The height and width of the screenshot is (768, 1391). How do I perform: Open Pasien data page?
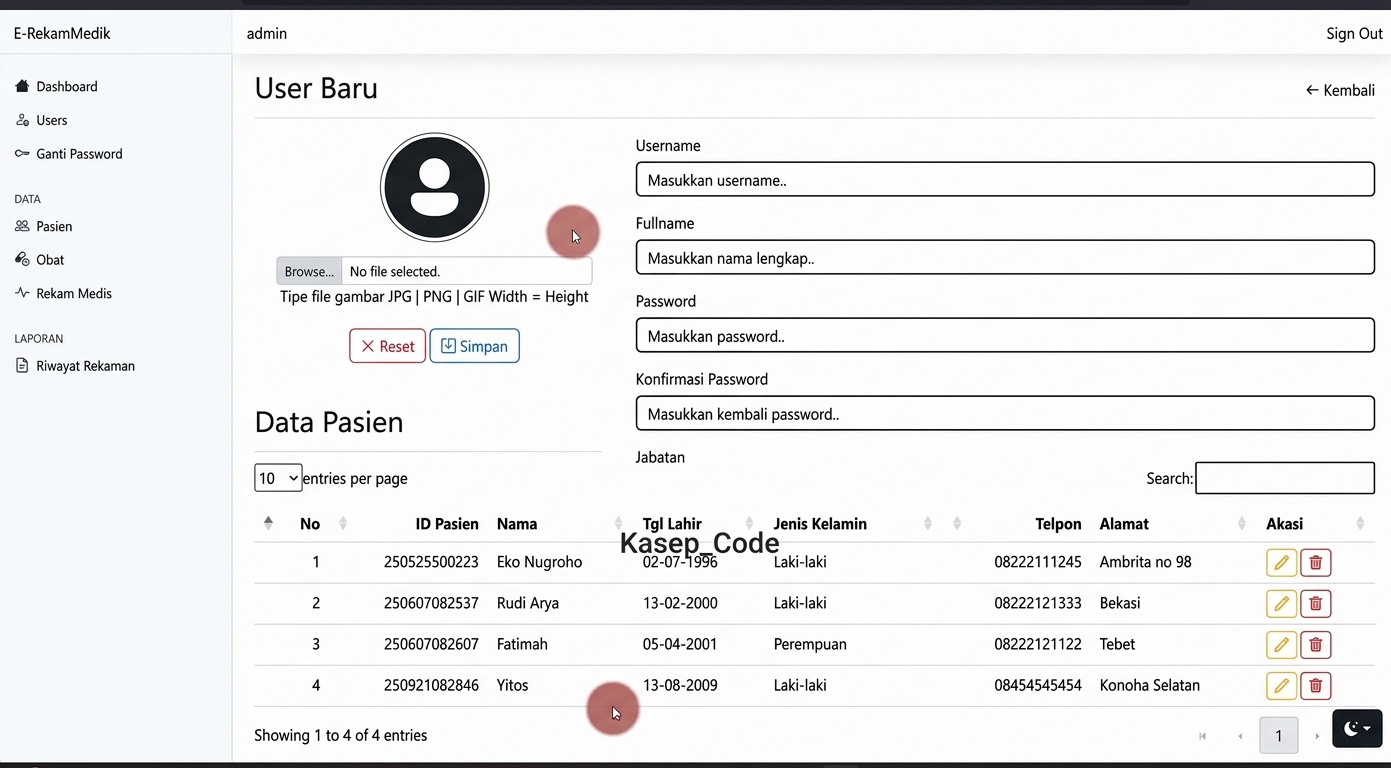tap(44, 226)
